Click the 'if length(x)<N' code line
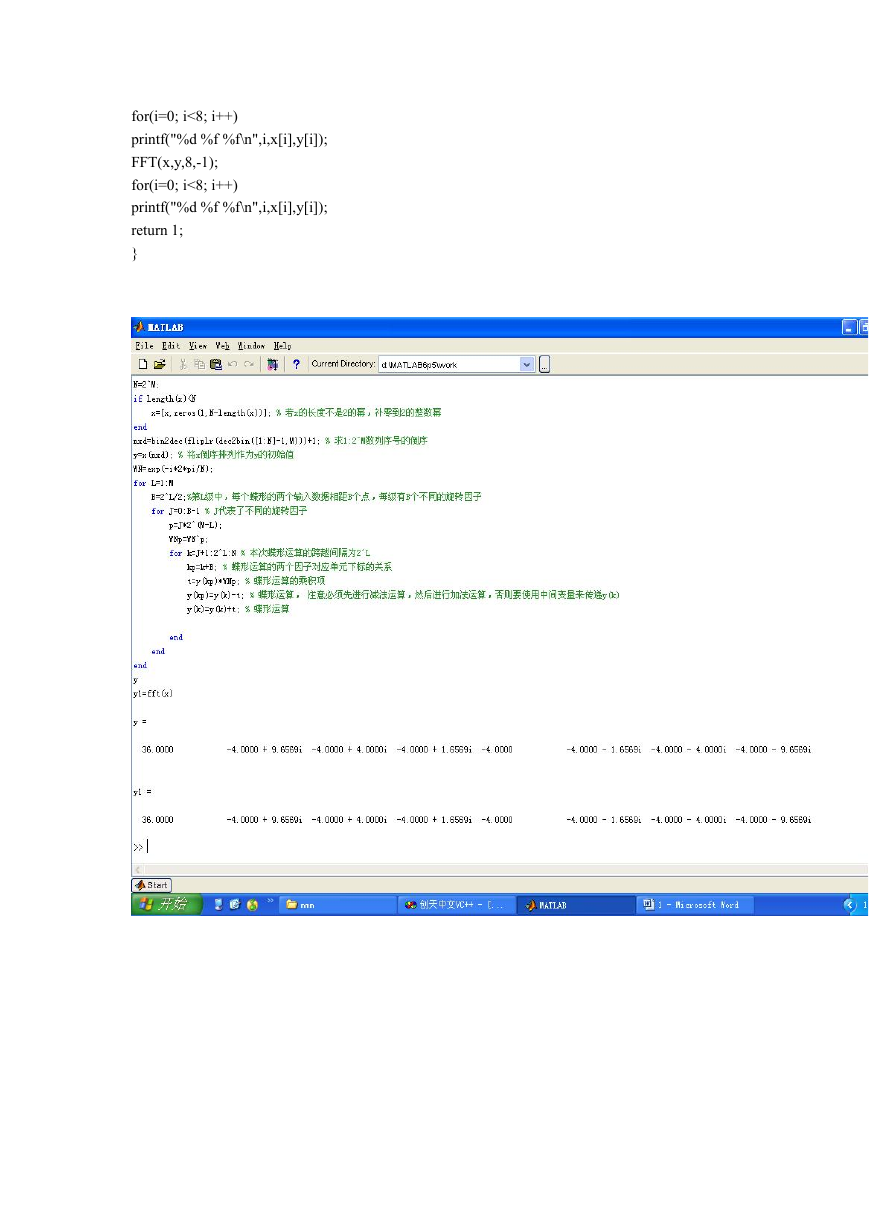869x1228 pixels. click(165, 397)
